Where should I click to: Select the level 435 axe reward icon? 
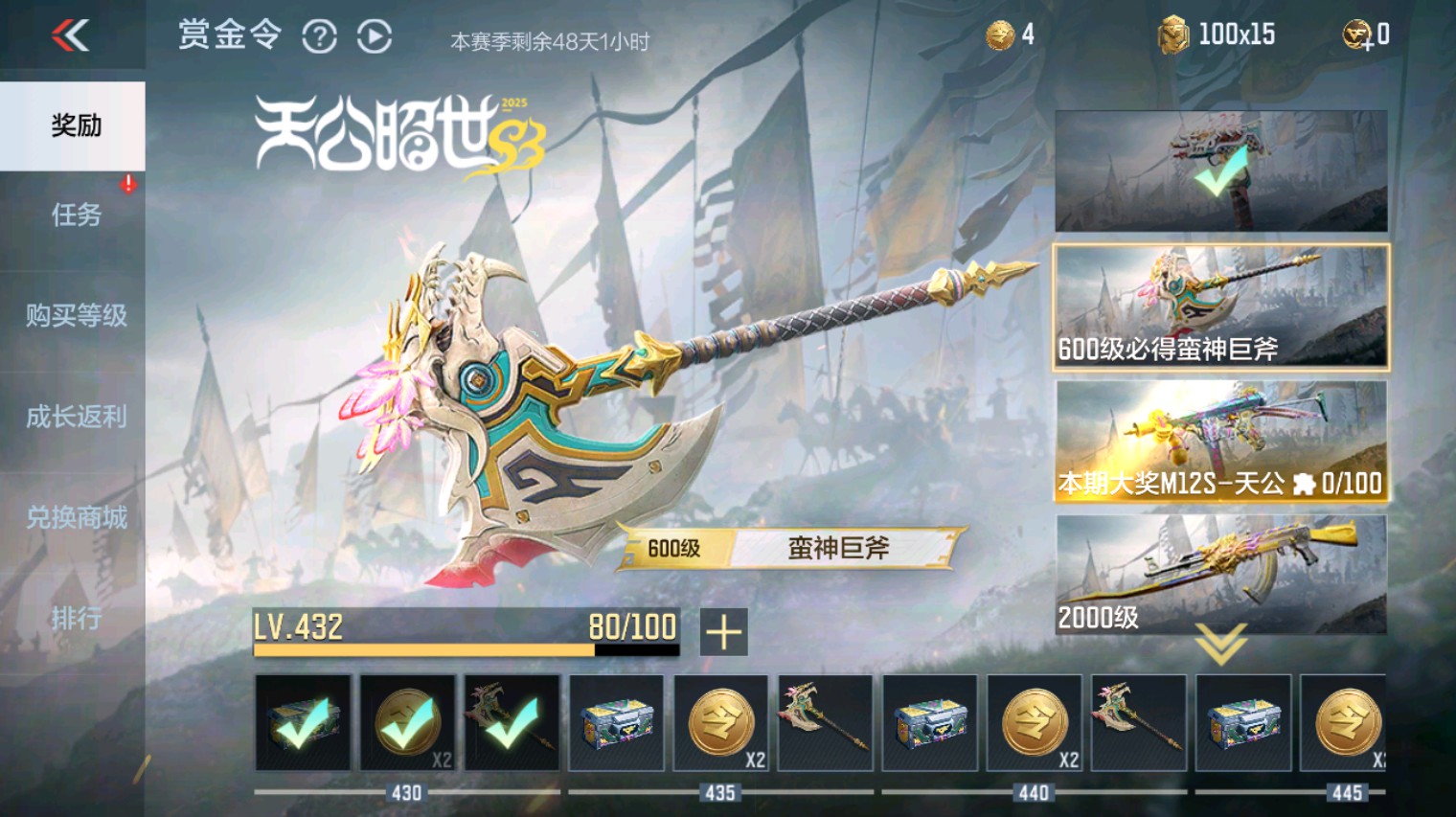tap(825, 723)
